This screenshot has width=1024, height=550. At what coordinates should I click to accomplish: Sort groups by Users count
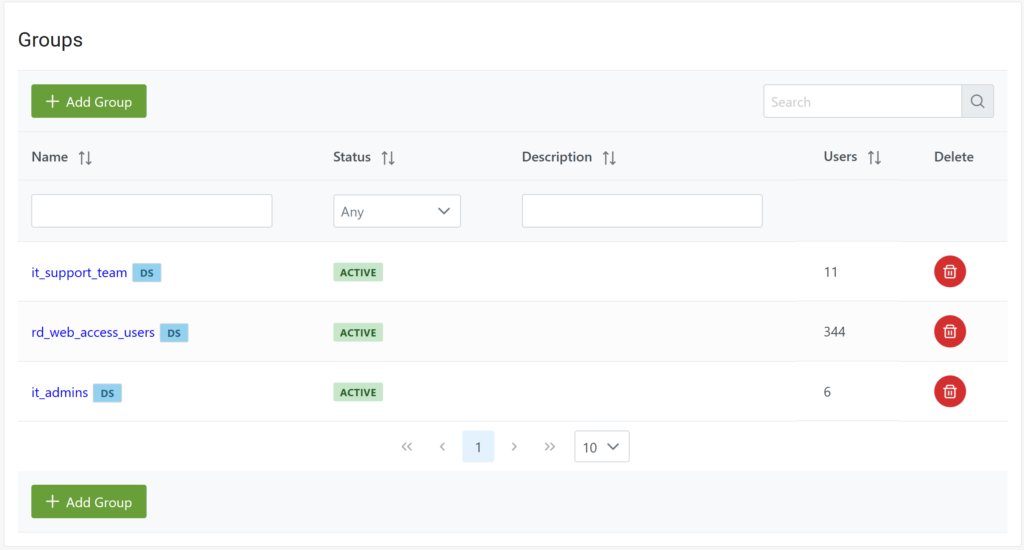point(874,158)
